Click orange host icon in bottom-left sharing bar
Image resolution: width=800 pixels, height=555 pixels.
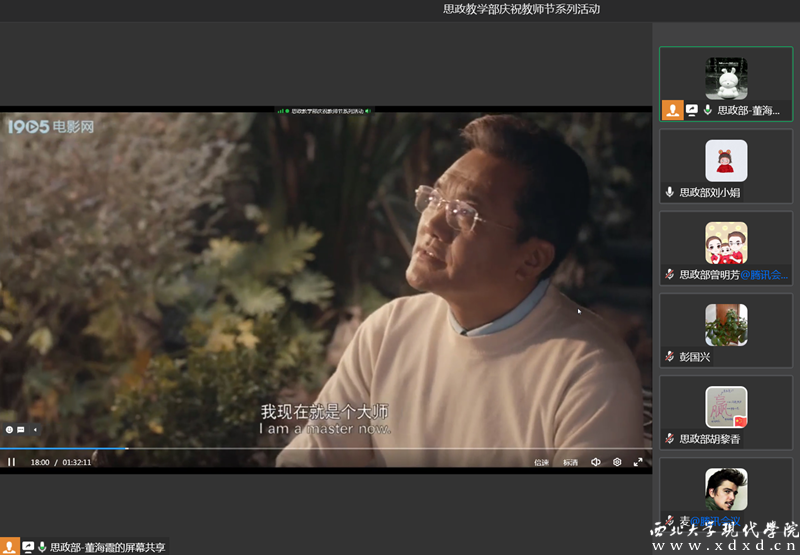(x=9, y=546)
